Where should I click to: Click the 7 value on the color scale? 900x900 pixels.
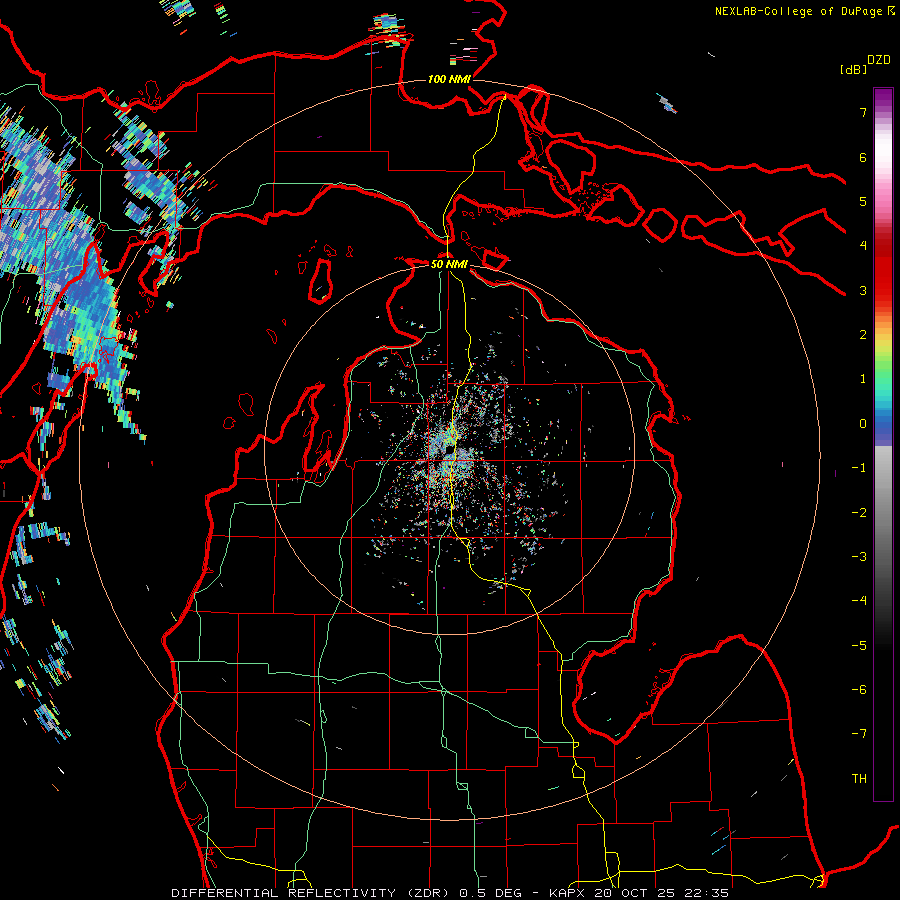863,112
